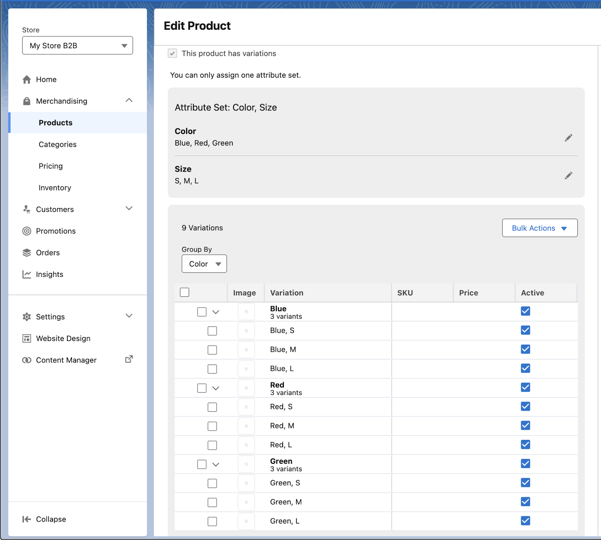This screenshot has height=540, width=601.
Task: Collapse the Green variants group chevron
Action: [x=216, y=465]
